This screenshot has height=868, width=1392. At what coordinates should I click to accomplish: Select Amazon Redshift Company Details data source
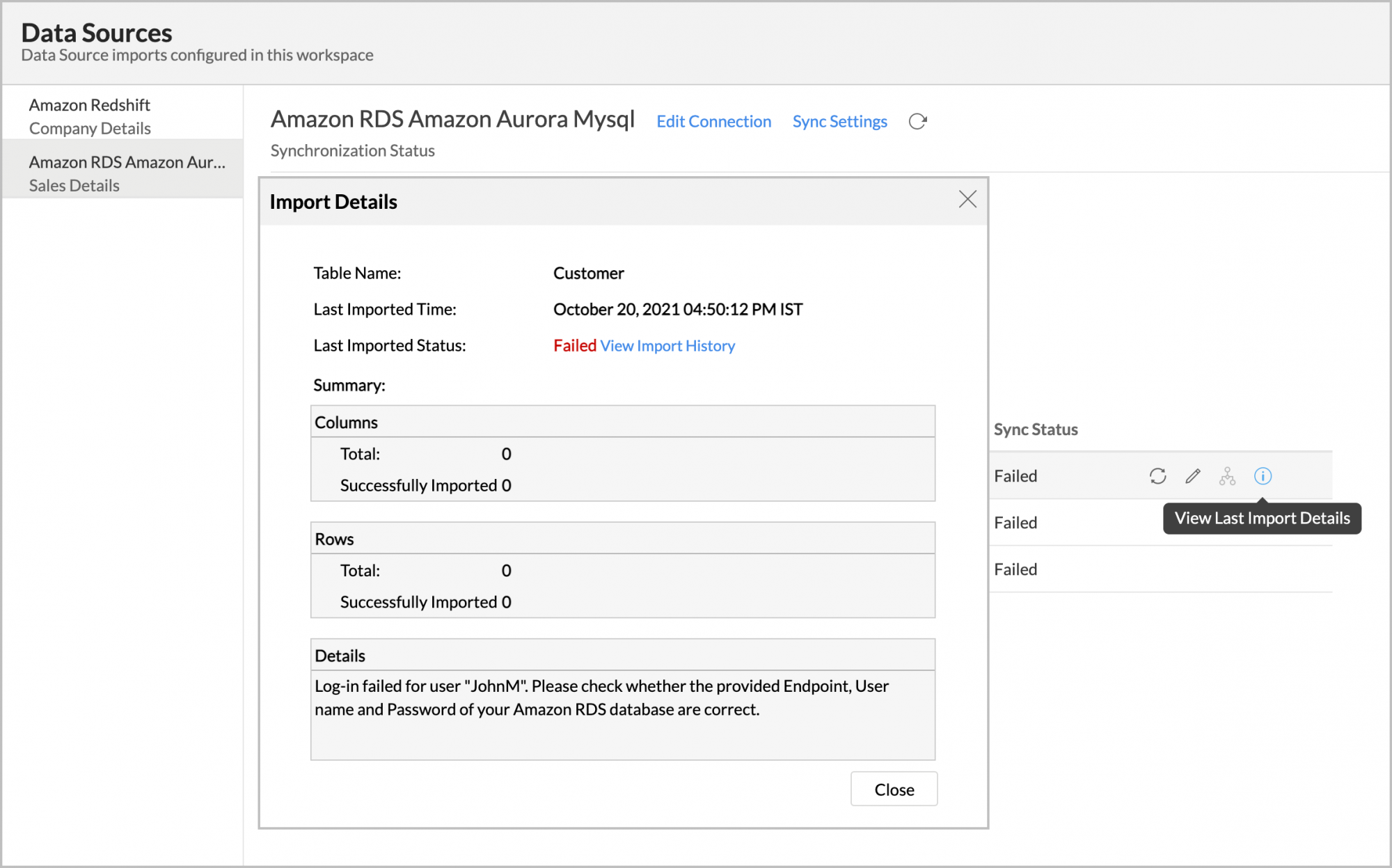point(122,116)
